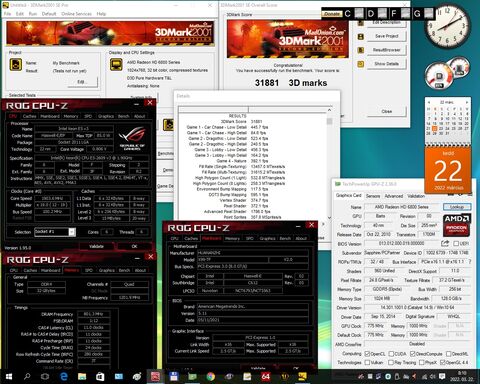The width and height of the screenshot is (480, 384).
Task: Toggle the OpenCL checkbox
Action: pos(367,354)
